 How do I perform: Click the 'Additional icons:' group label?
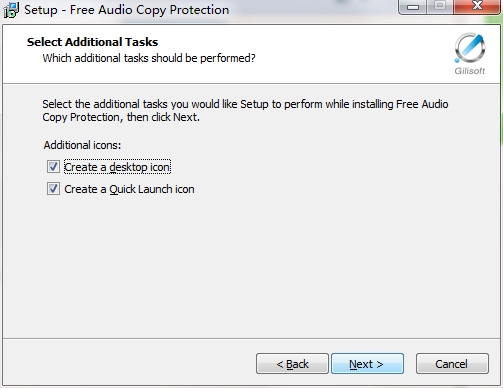click(82, 145)
